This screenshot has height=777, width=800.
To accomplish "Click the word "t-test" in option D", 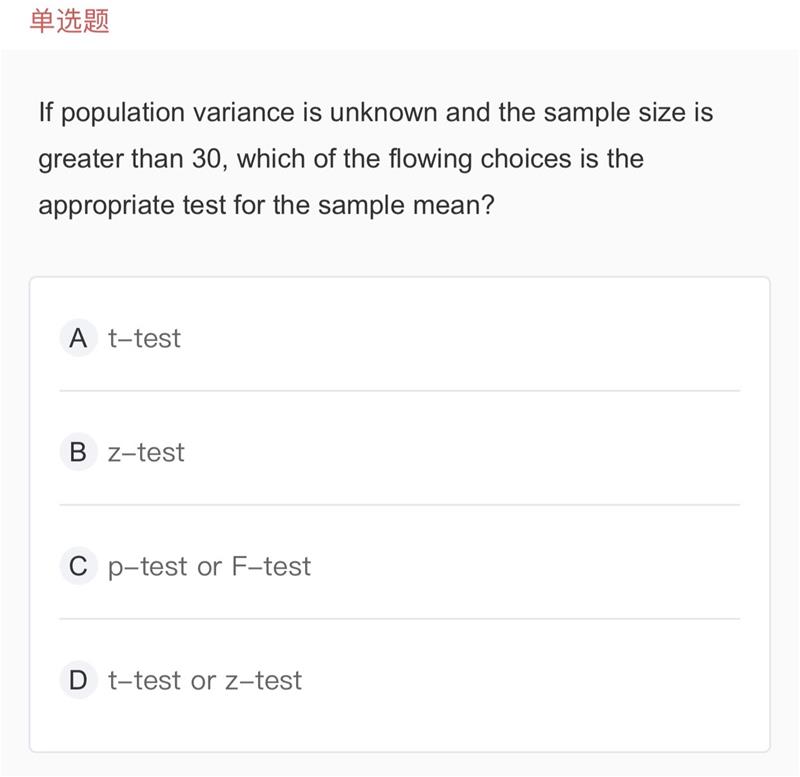I will point(144,681).
